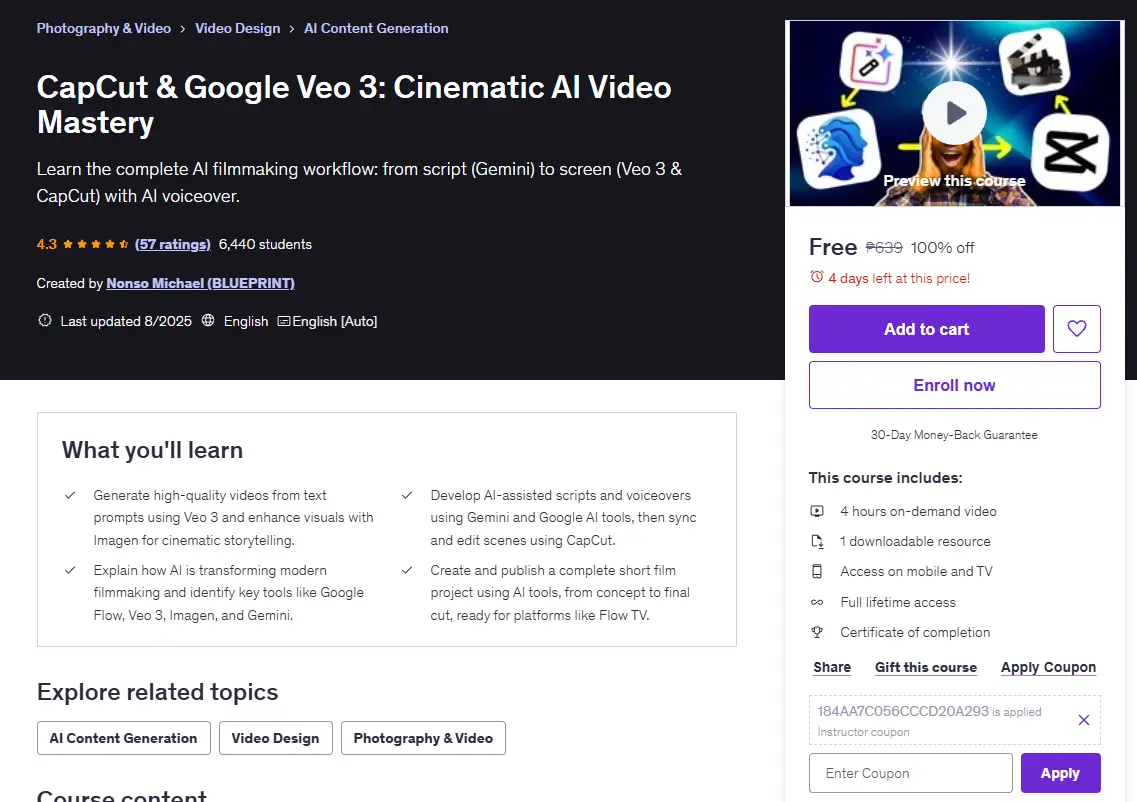Click checkmark beside Create and publish short film
This screenshot has width=1137, height=802.
(408, 571)
